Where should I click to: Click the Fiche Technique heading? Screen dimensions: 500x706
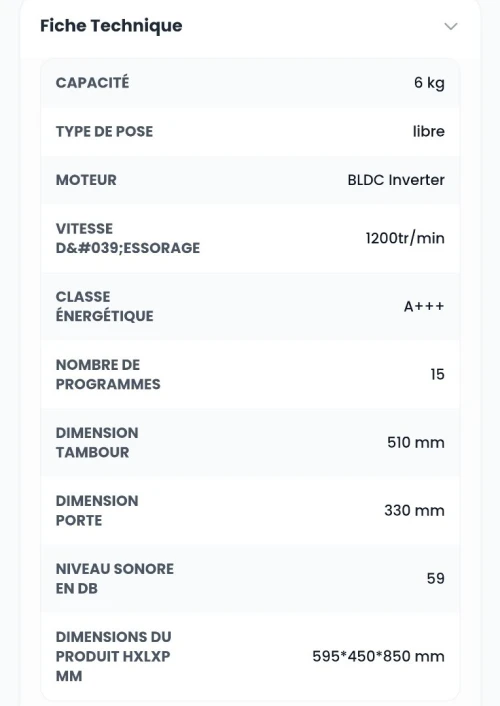click(111, 26)
